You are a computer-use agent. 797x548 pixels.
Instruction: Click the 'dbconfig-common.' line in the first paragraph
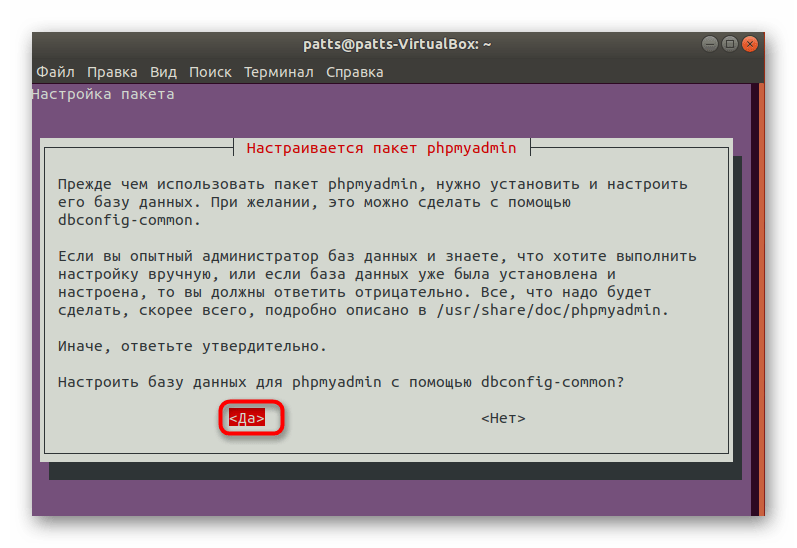129,220
